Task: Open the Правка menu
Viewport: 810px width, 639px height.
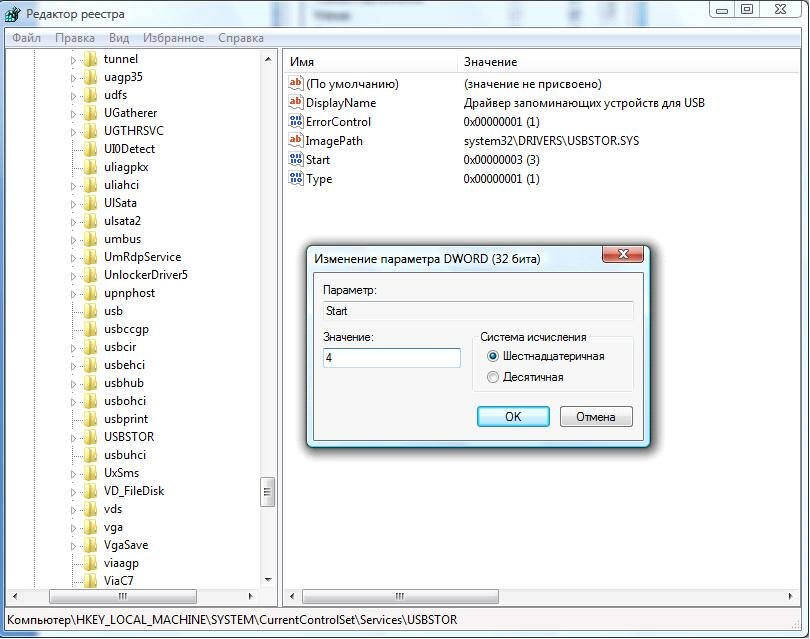Action: click(75, 38)
